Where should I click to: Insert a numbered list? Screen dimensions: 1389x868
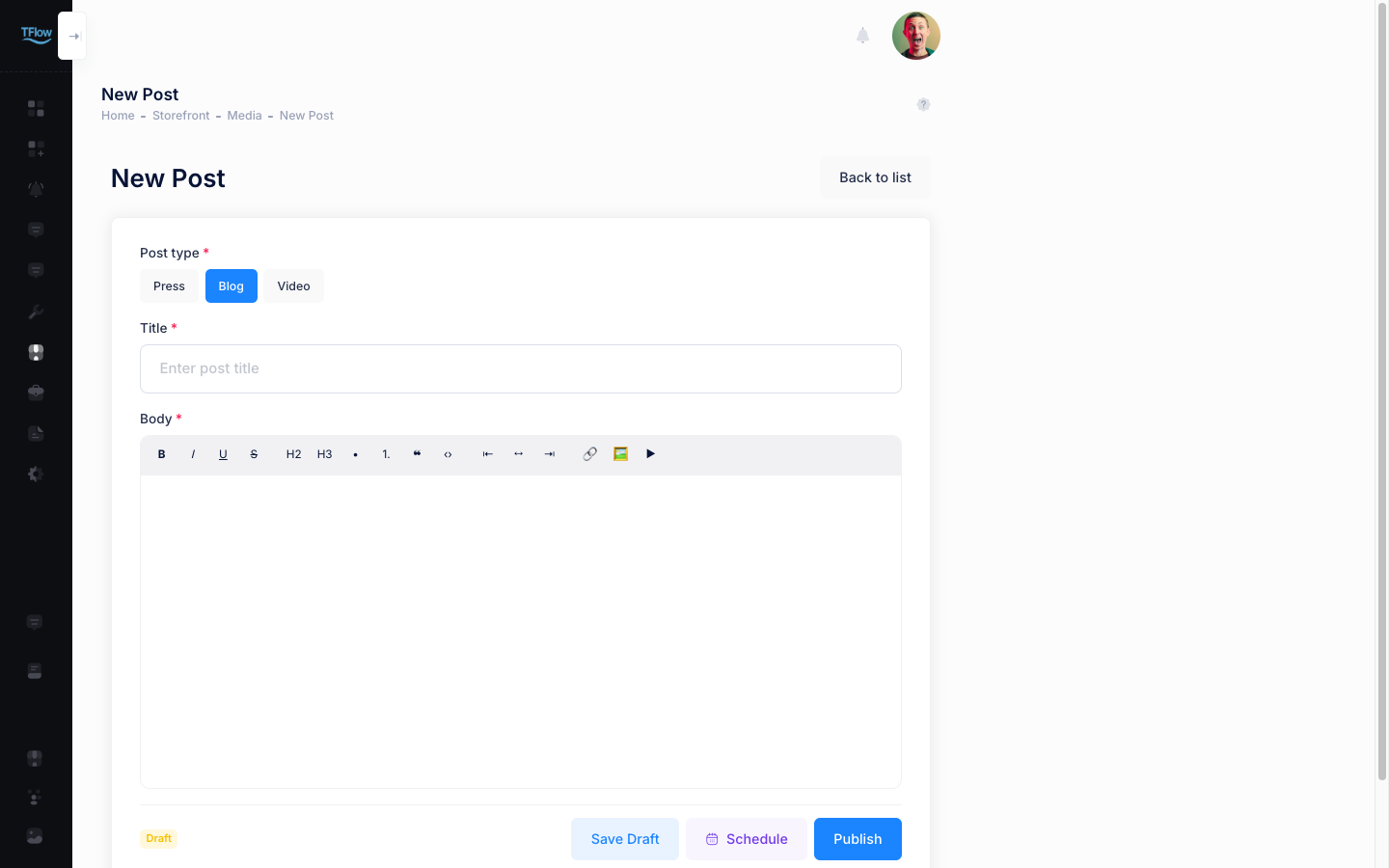(x=386, y=454)
